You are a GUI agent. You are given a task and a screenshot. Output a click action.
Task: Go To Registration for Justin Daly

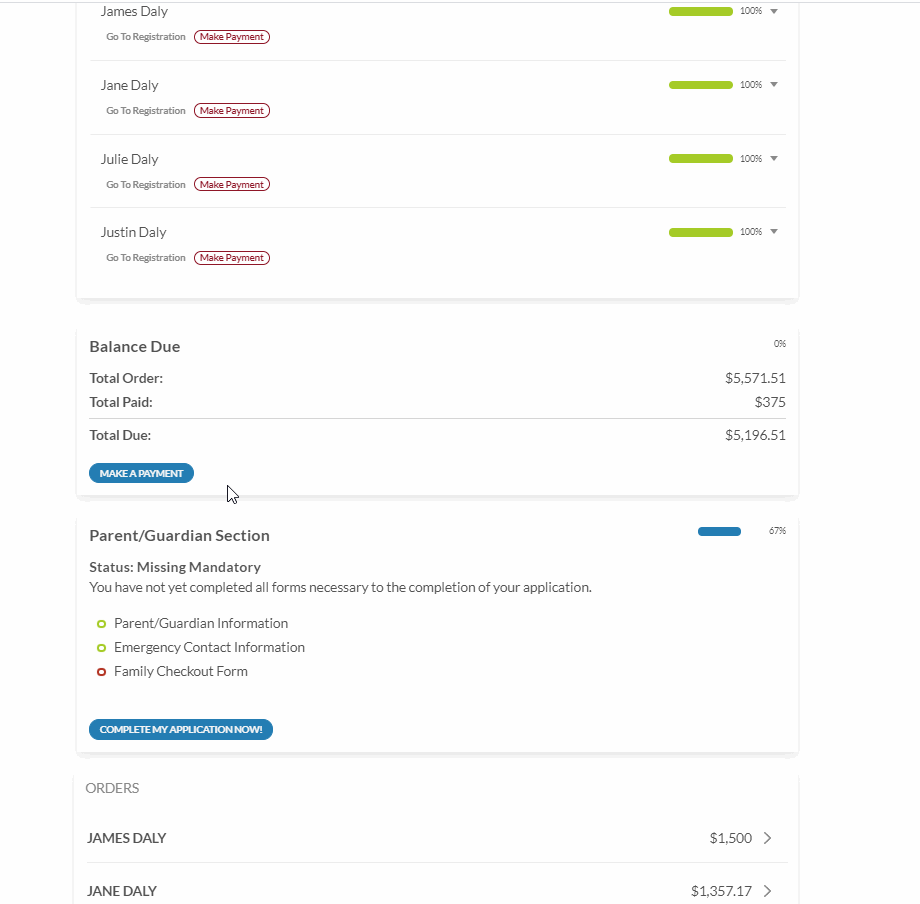[x=146, y=258]
